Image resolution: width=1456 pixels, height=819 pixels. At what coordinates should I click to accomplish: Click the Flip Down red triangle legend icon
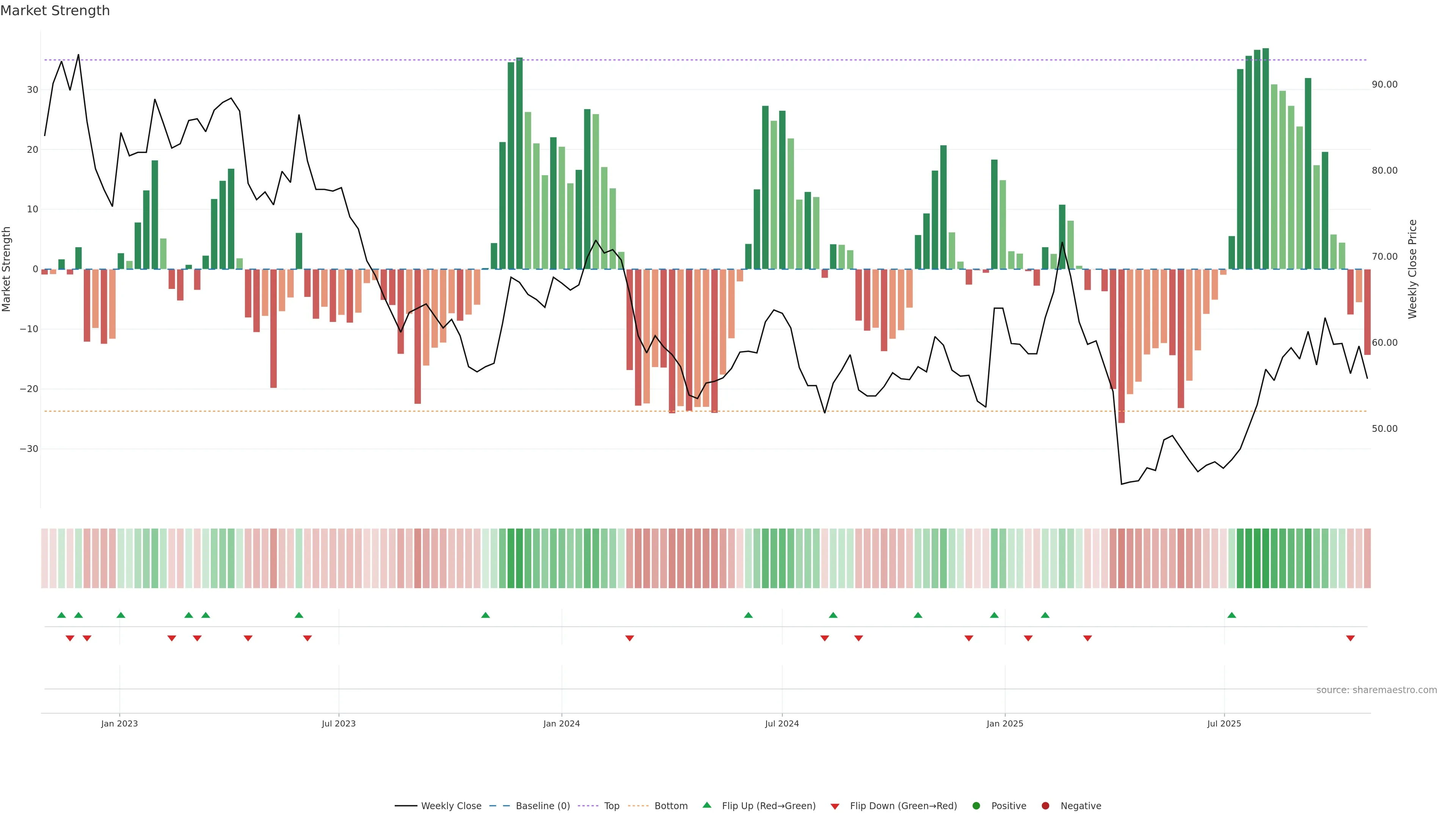pos(835,806)
